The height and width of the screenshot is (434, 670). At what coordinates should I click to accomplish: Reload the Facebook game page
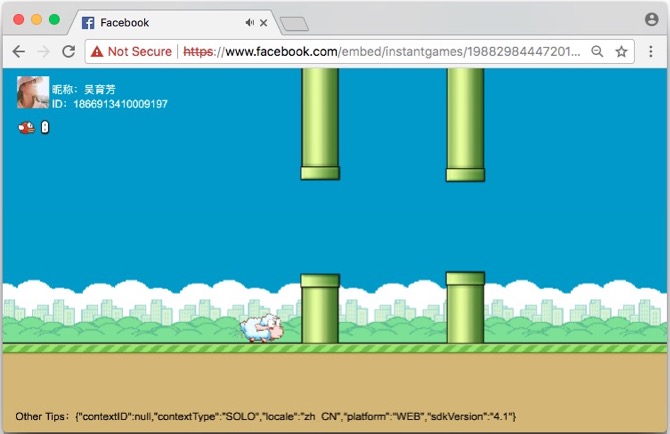pos(68,52)
